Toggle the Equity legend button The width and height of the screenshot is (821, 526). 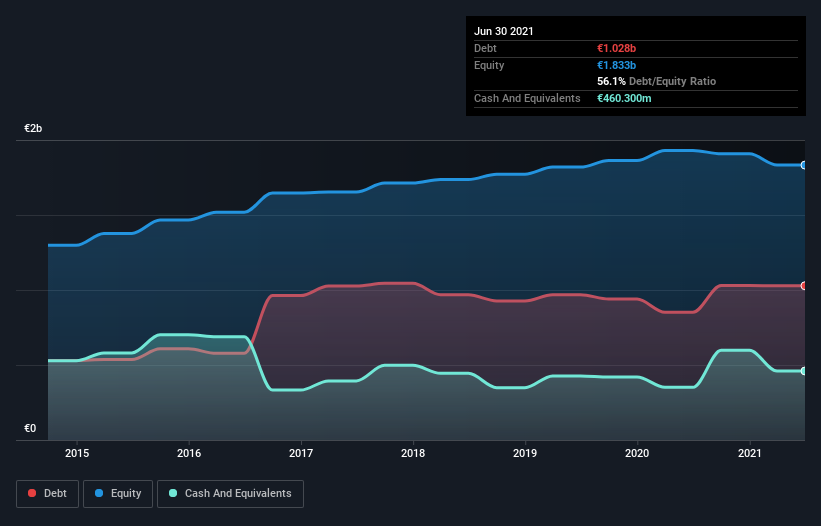tap(118, 494)
